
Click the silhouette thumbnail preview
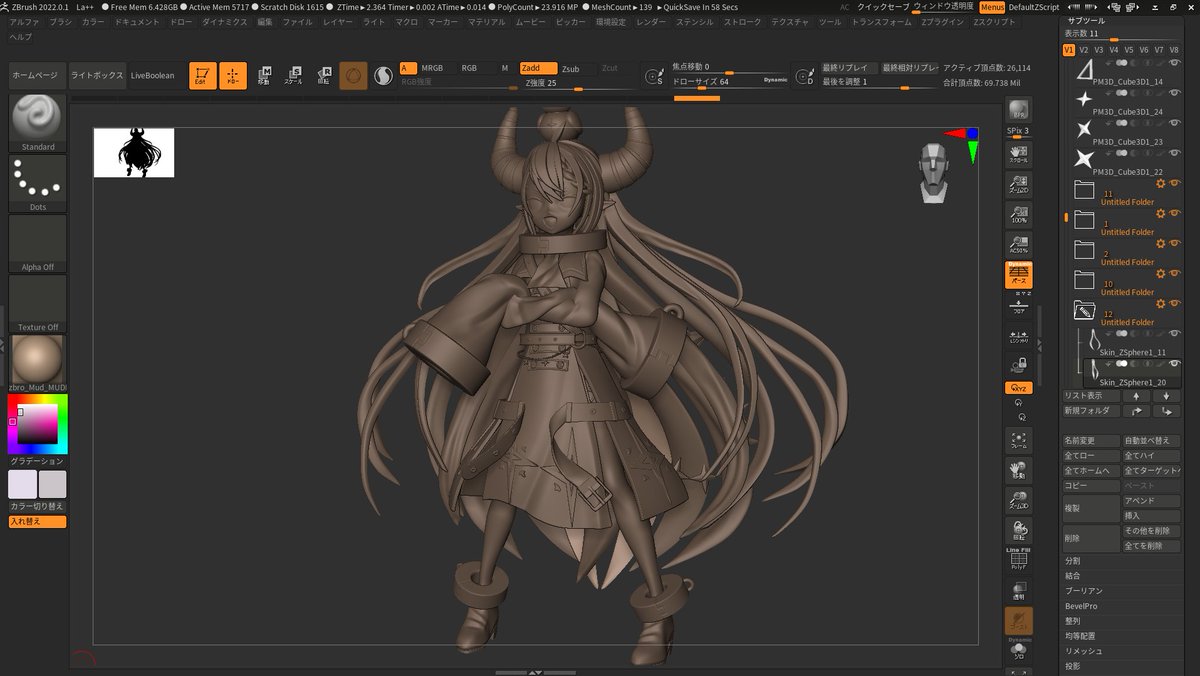point(134,153)
